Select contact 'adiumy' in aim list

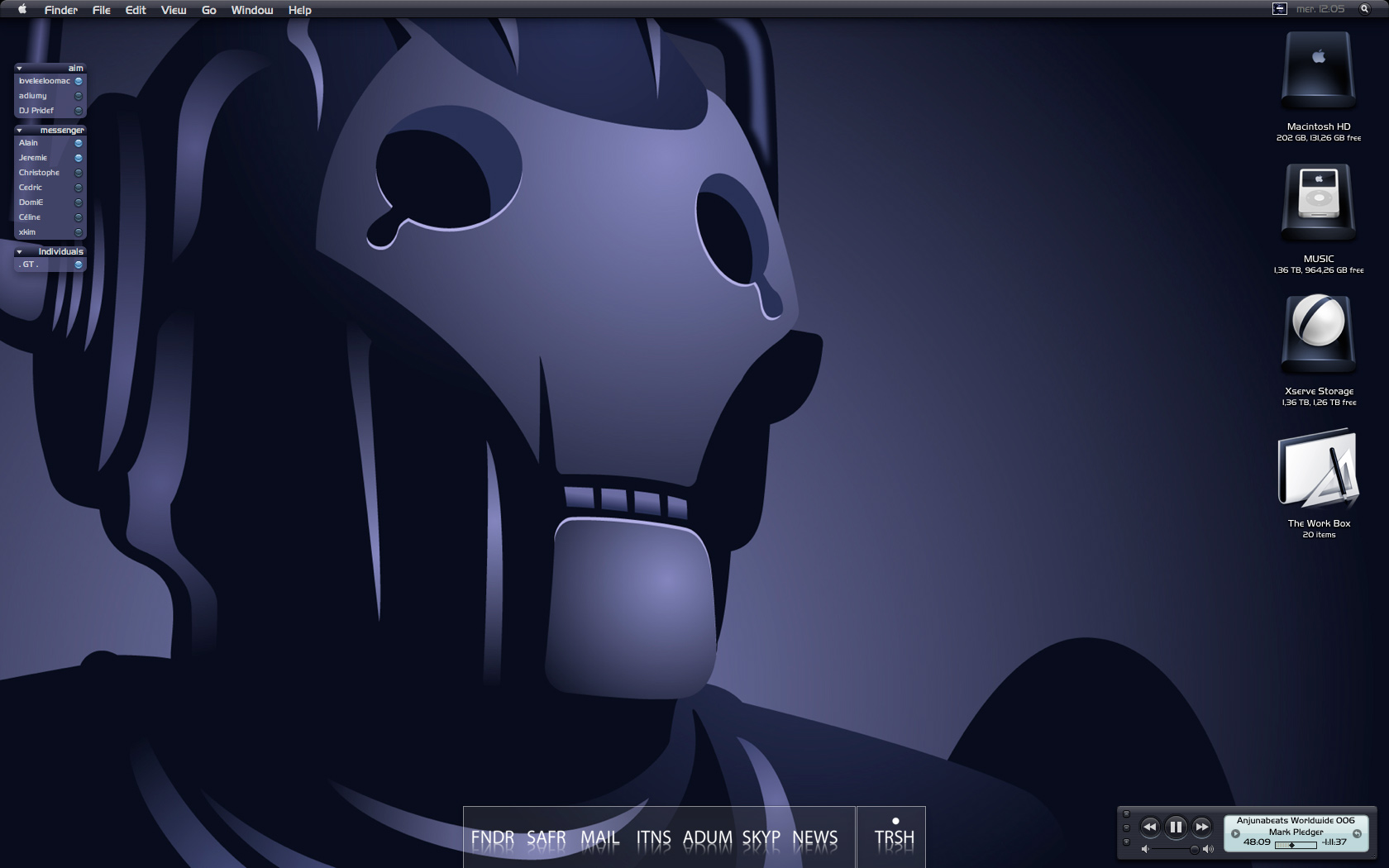click(50, 96)
